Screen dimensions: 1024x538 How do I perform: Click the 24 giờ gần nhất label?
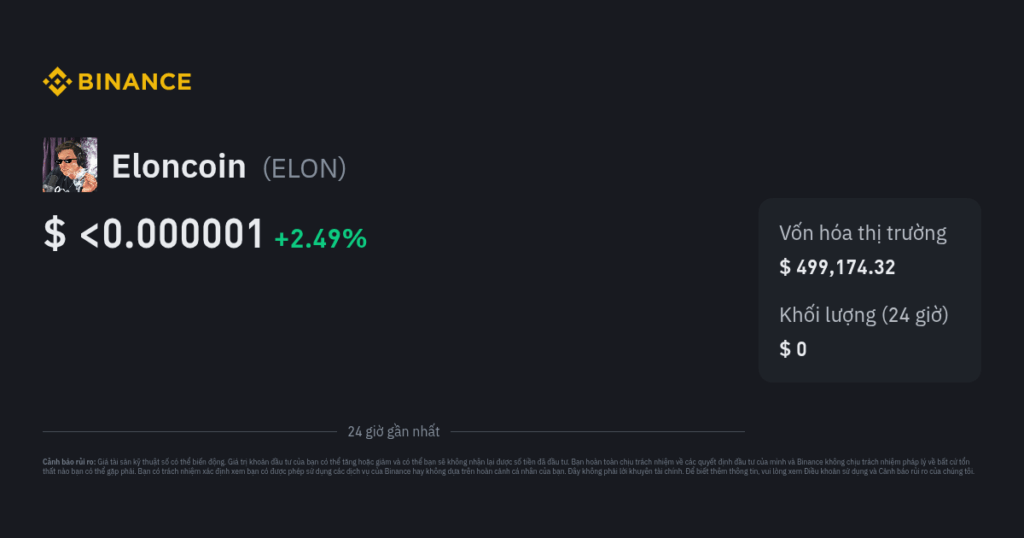(x=394, y=432)
